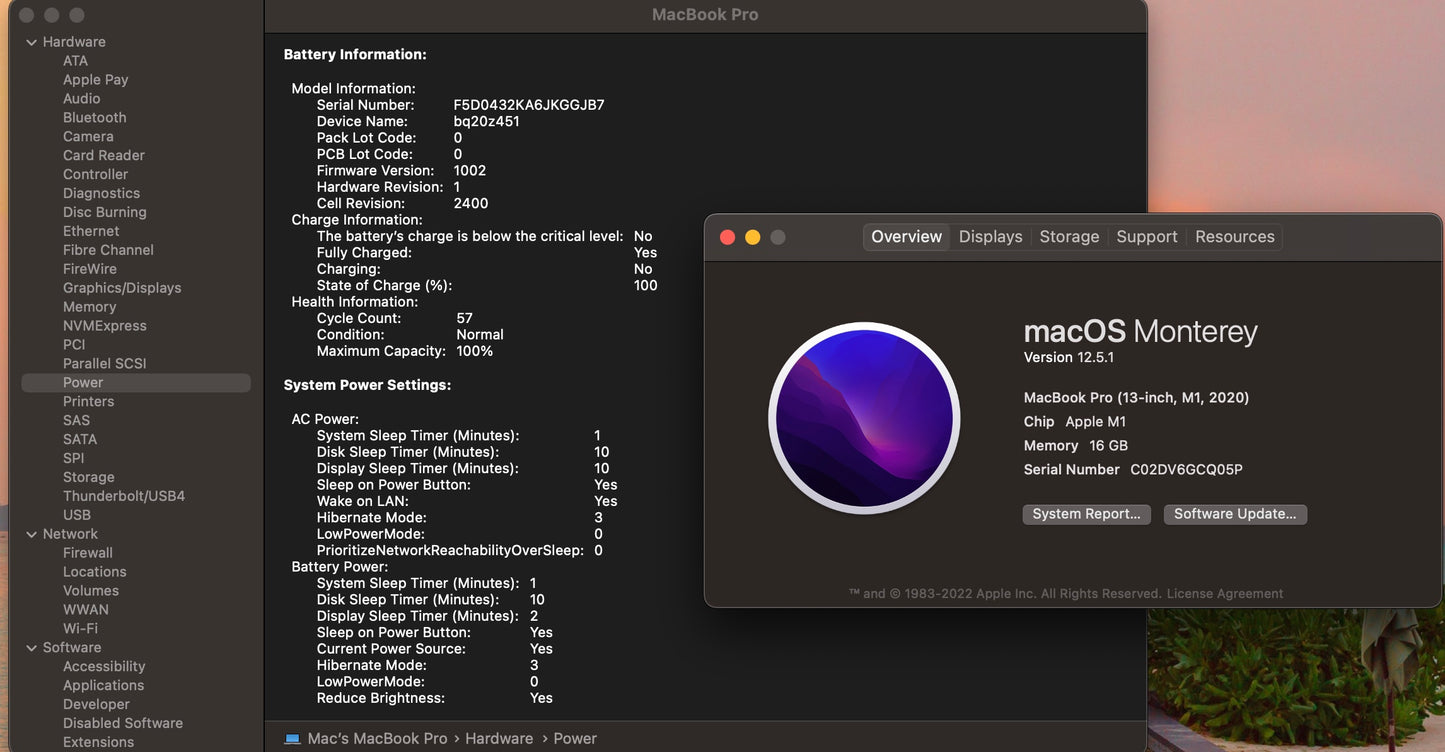Collapse the Hardware section in sidebar

[32, 42]
